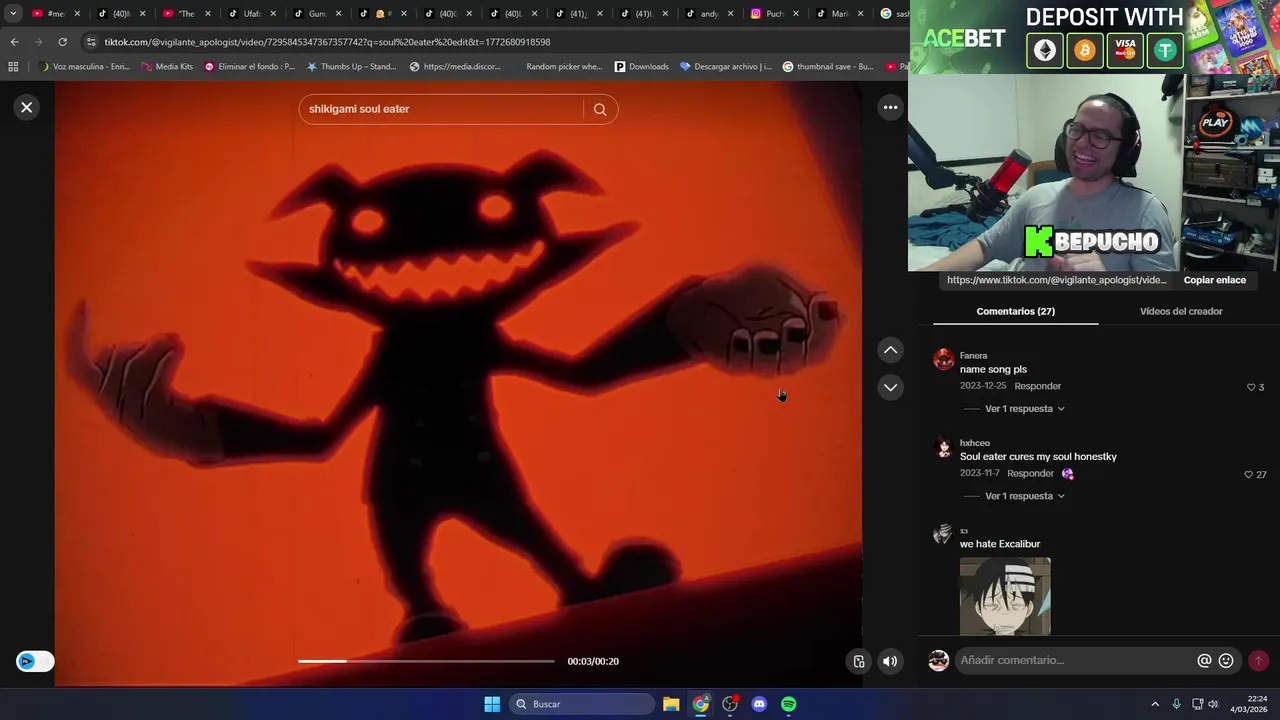The height and width of the screenshot is (720, 1280).
Task: Switch to 'Videos del creador' tab
Action: [x=1181, y=311]
